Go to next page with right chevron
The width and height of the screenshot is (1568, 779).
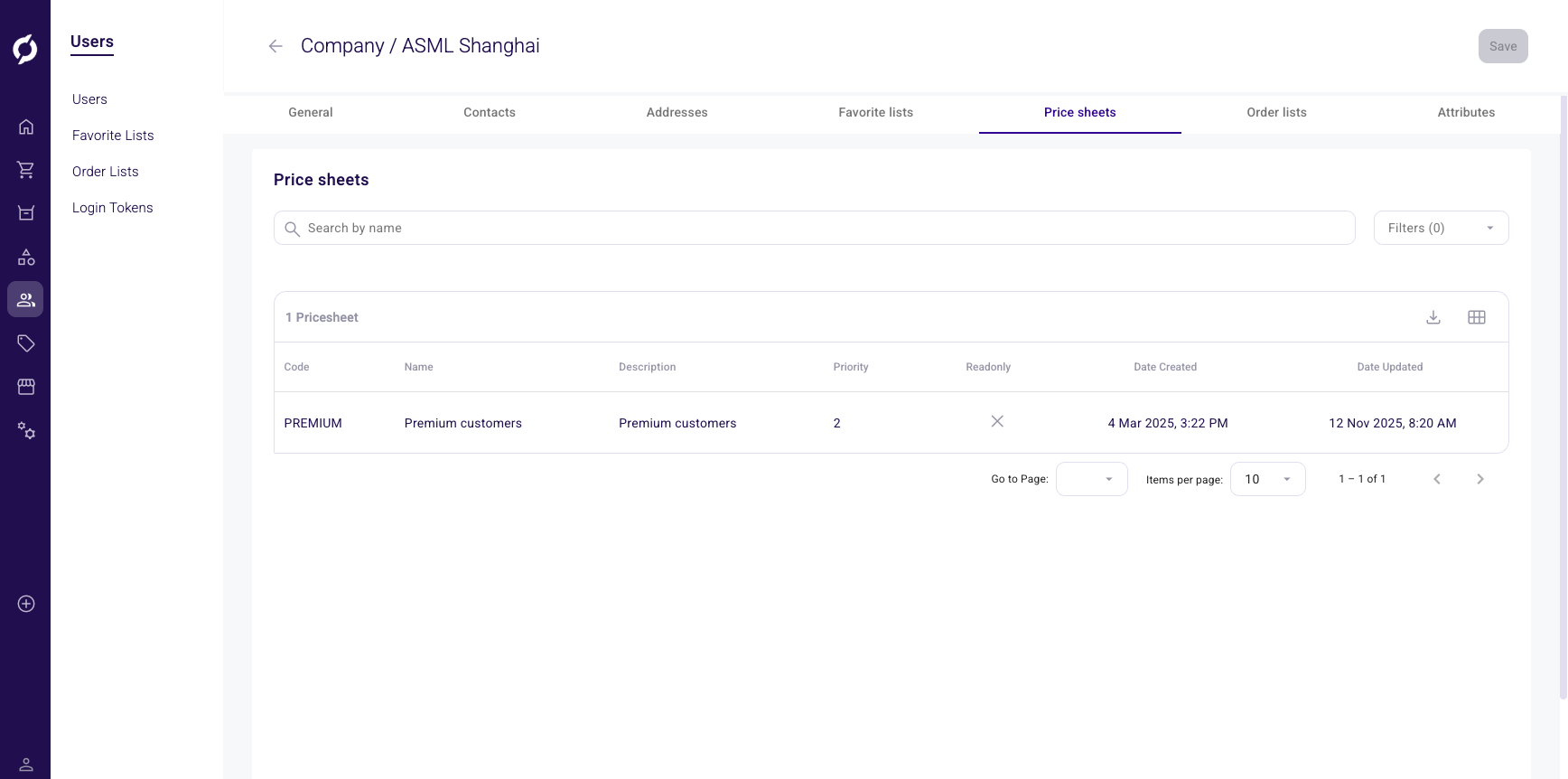point(1480,479)
